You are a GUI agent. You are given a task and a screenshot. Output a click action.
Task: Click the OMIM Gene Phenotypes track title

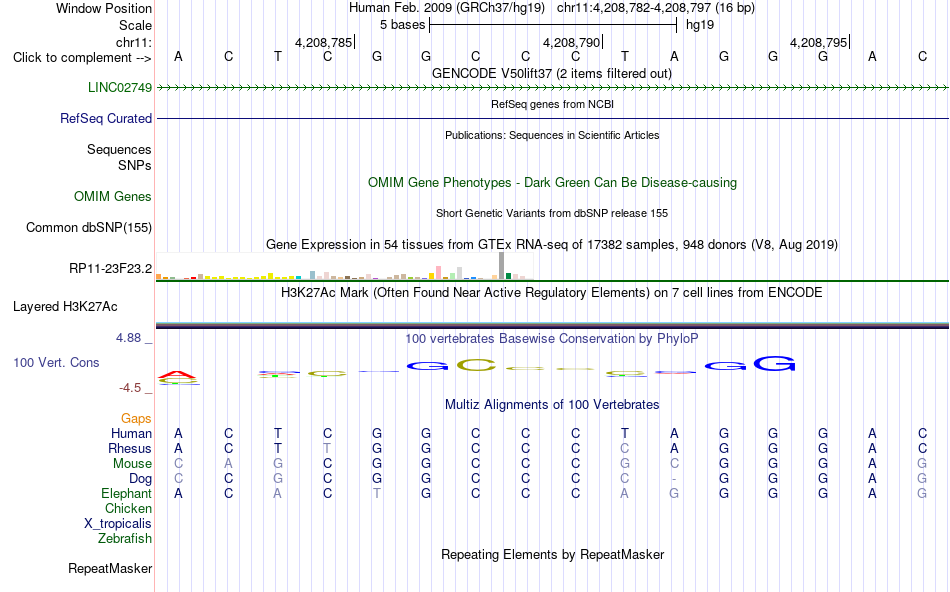[x=553, y=182]
